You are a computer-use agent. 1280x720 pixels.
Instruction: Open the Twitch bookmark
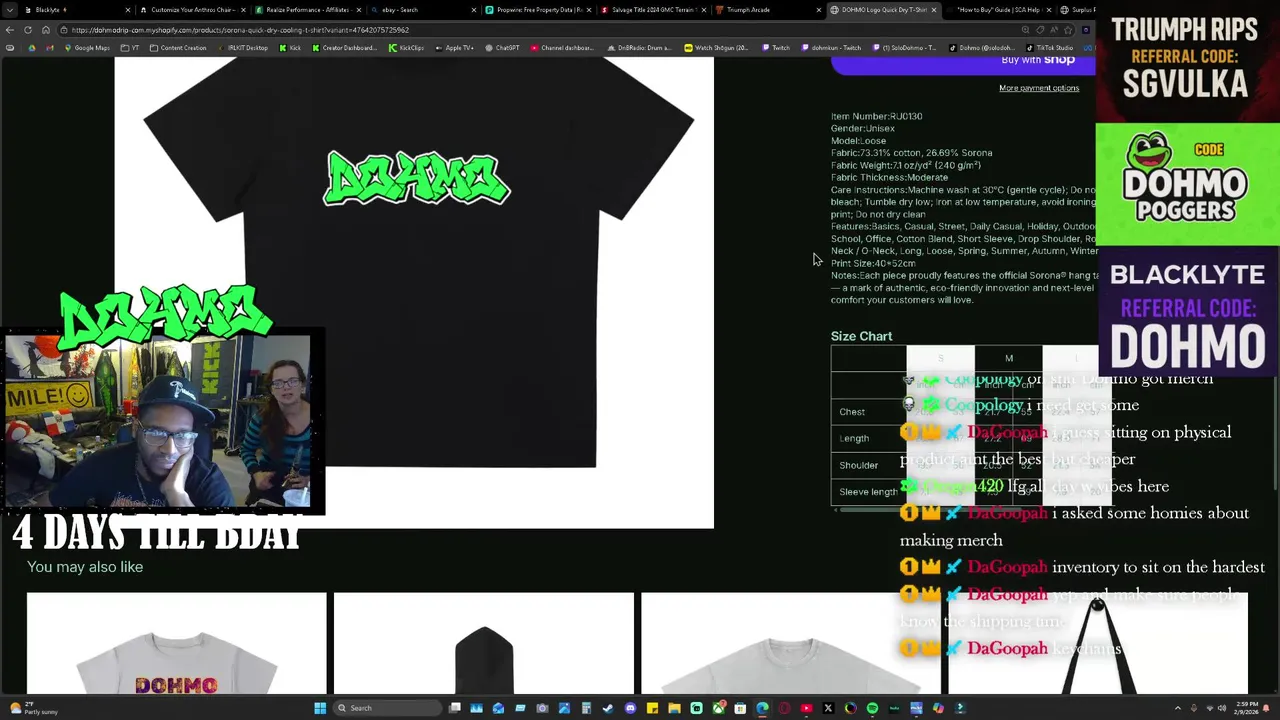point(775,48)
